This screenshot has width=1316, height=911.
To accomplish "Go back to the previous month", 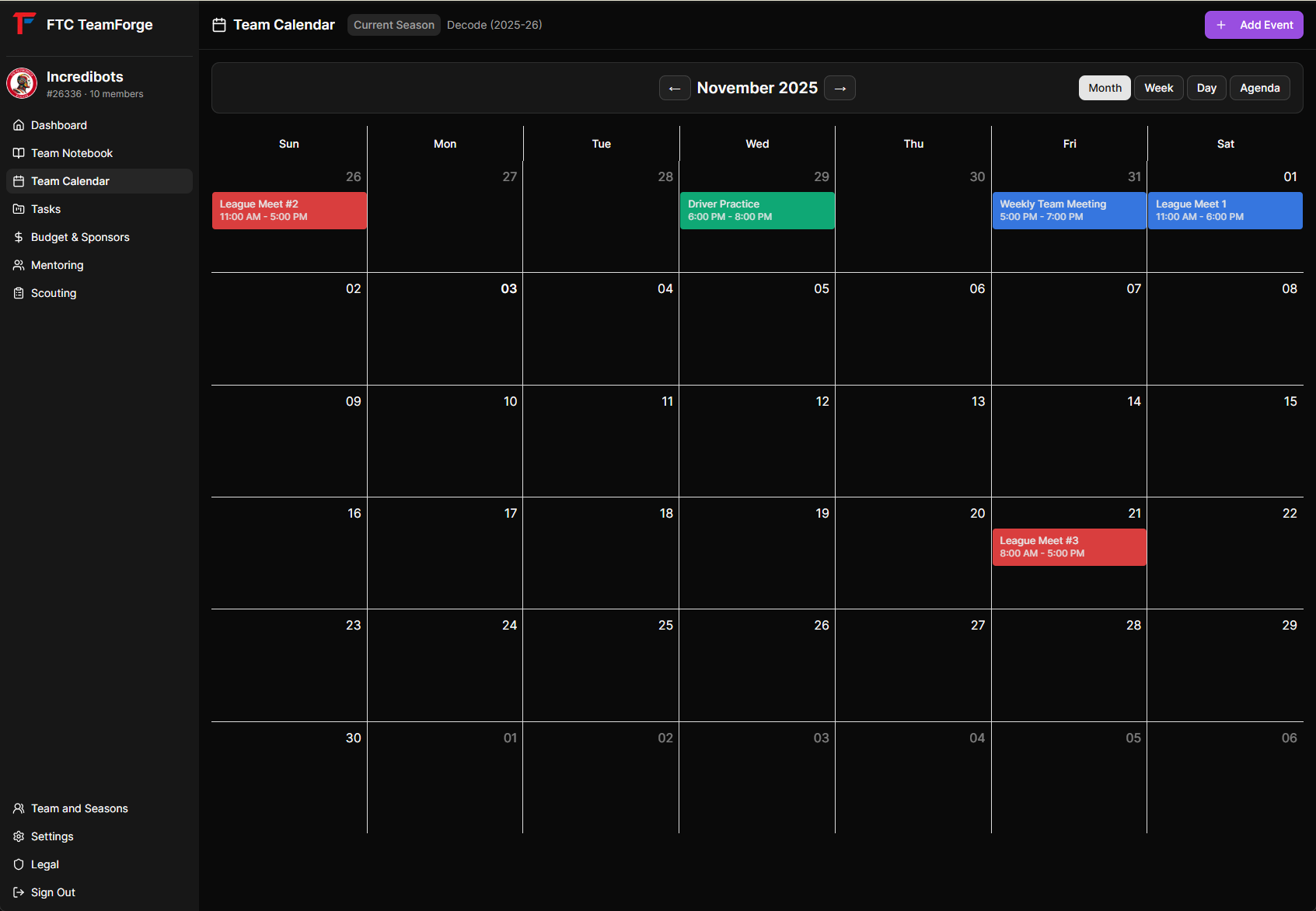I will pos(675,88).
